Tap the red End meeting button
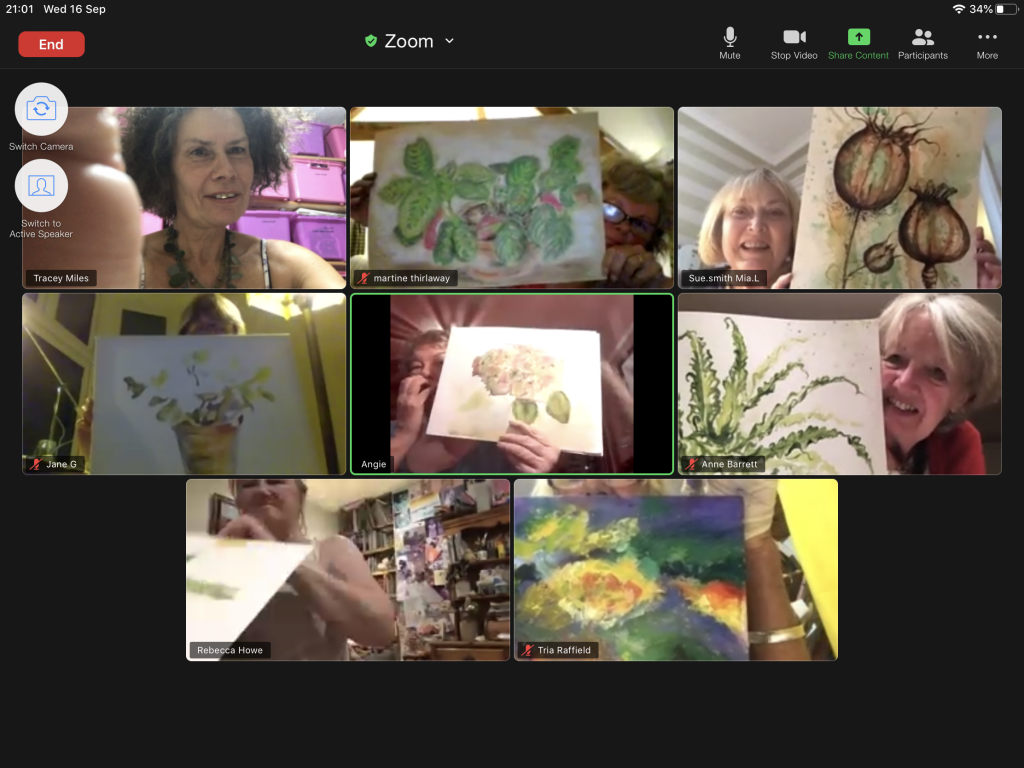 click(51, 44)
